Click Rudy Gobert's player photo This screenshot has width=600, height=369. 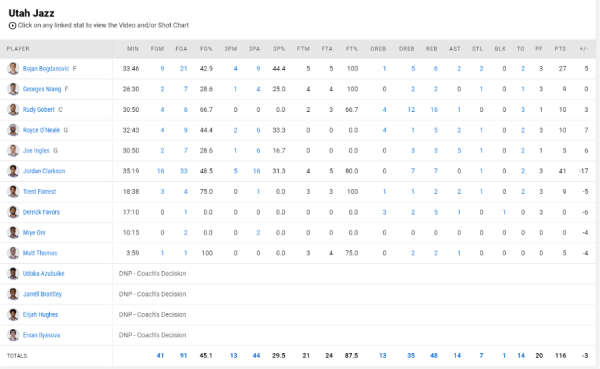(13, 109)
